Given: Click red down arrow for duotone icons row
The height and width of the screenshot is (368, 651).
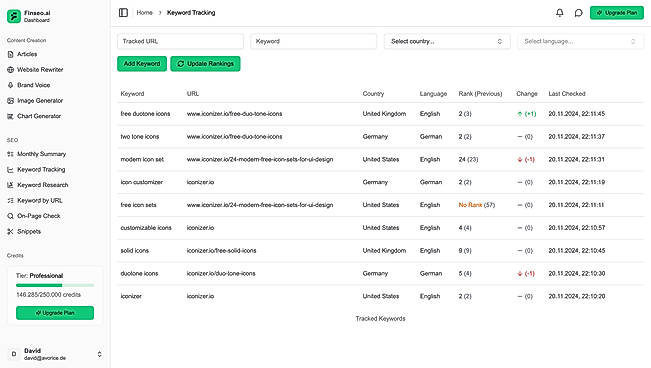Looking at the screenshot, I should pyautogui.click(x=519, y=274).
